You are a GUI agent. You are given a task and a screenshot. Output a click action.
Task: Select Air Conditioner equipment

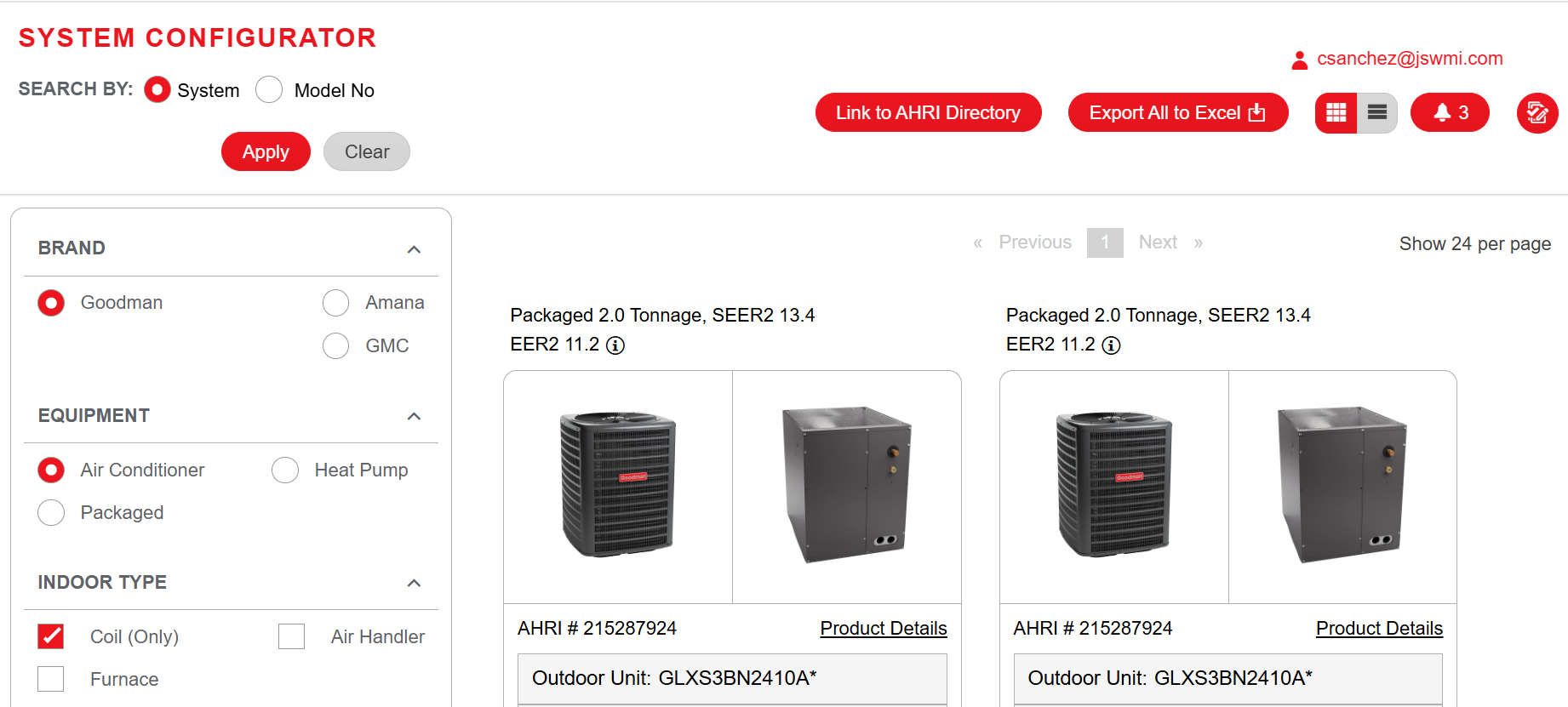(x=51, y=470)
